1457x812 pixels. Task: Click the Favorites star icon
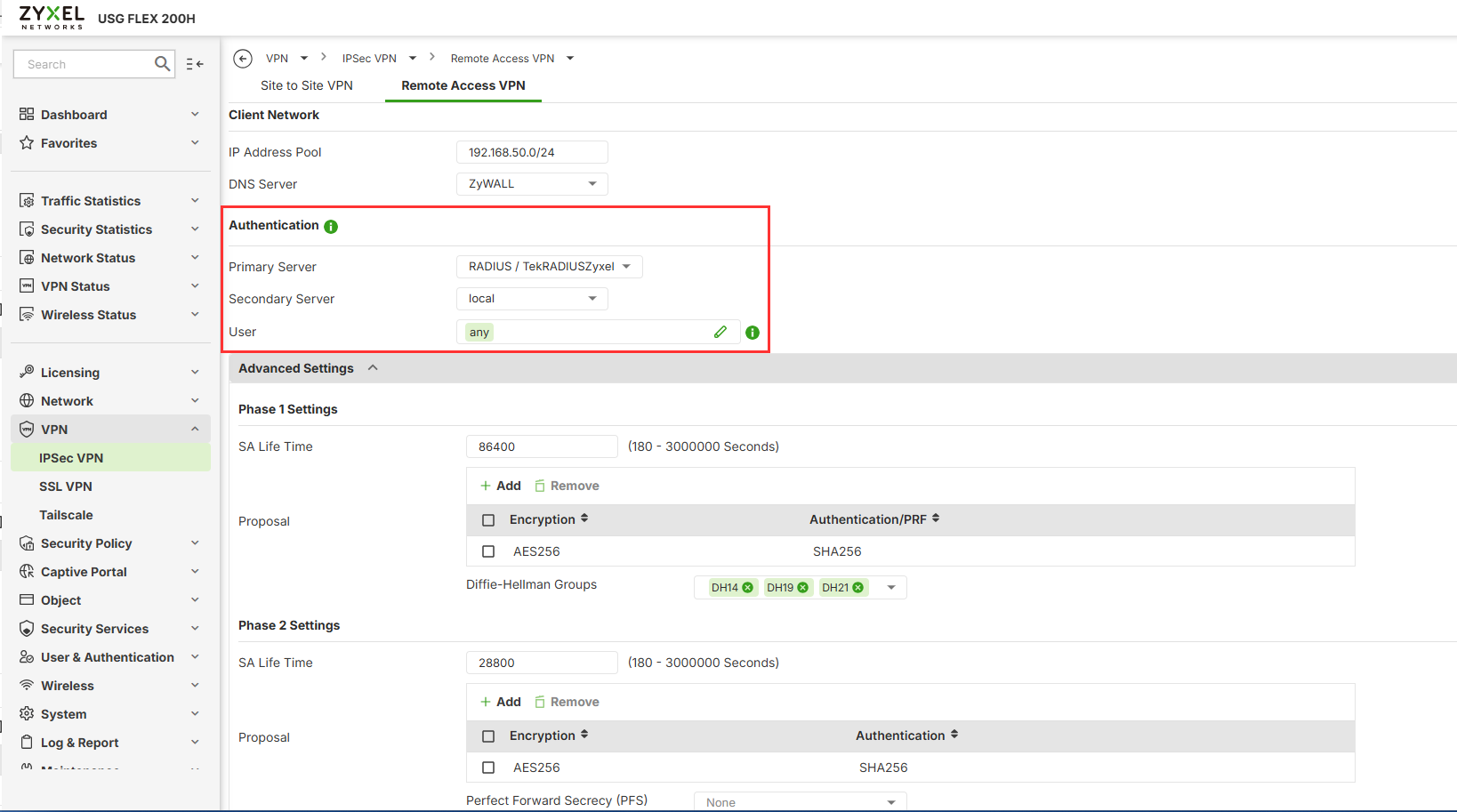click(27, 142)
